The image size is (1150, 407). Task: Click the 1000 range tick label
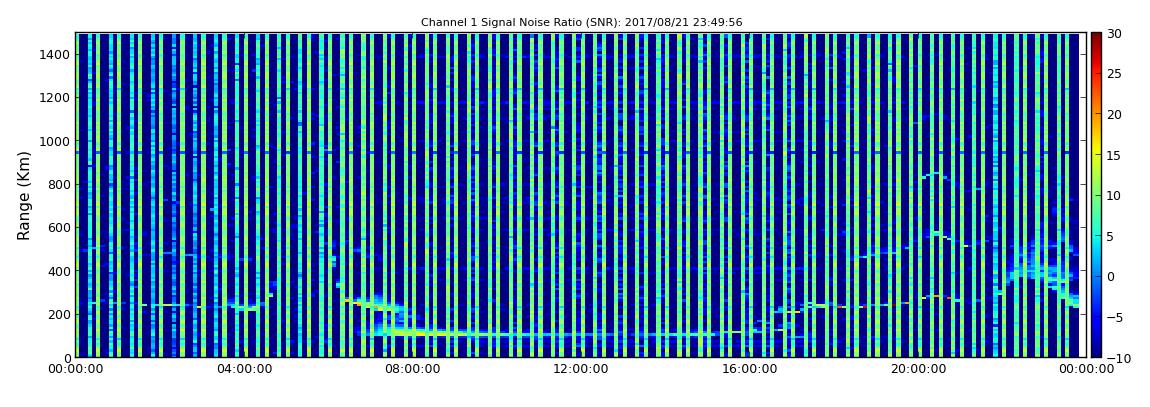tap(54, 141)
